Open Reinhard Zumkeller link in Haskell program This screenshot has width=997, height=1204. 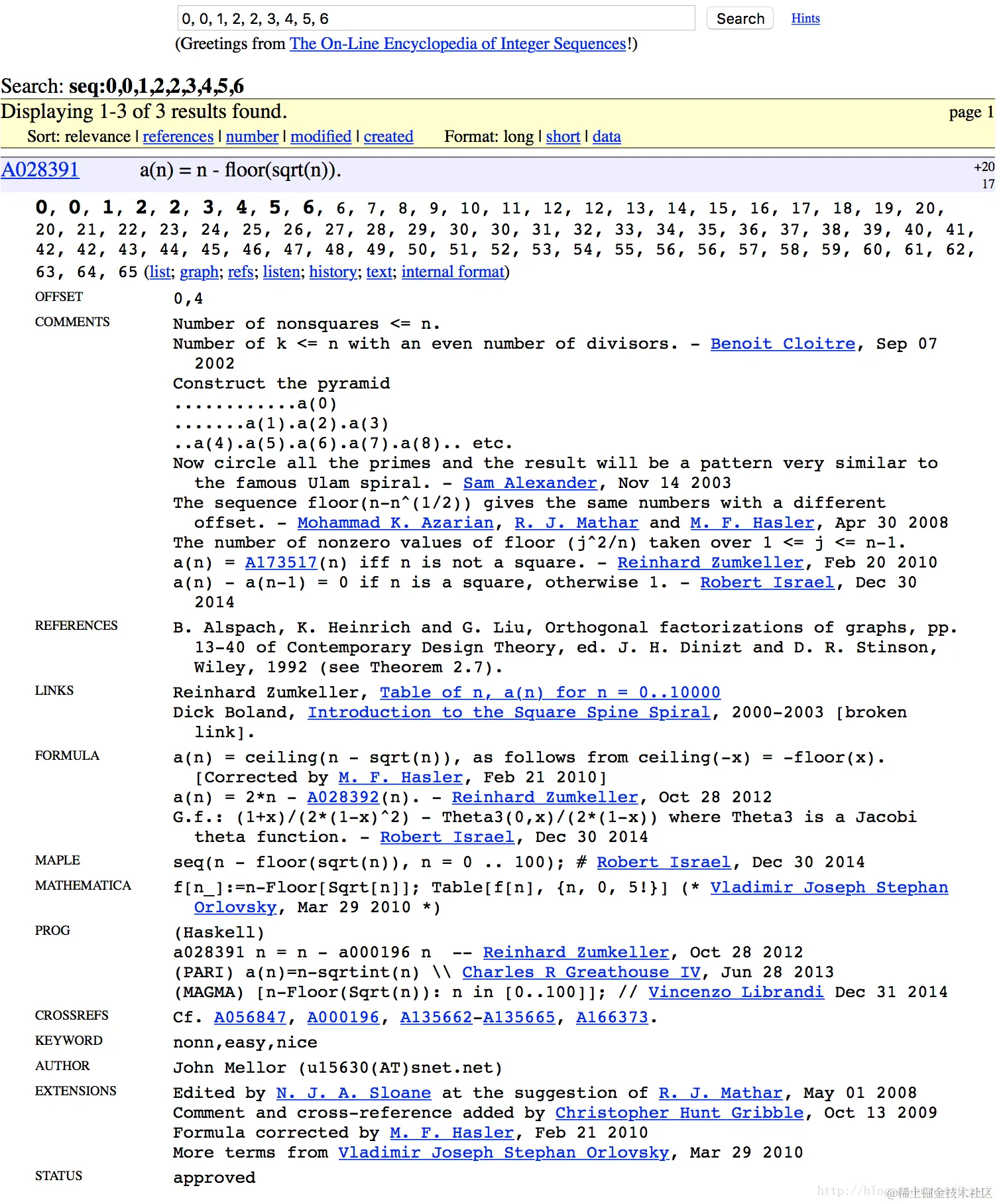click(x=576, y=953)
